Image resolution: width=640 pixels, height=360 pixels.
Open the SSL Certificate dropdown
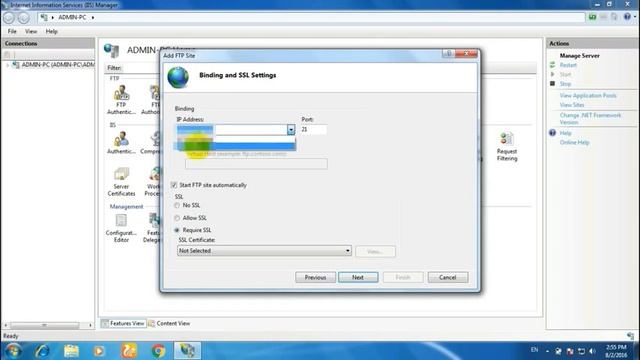[264, 251]
